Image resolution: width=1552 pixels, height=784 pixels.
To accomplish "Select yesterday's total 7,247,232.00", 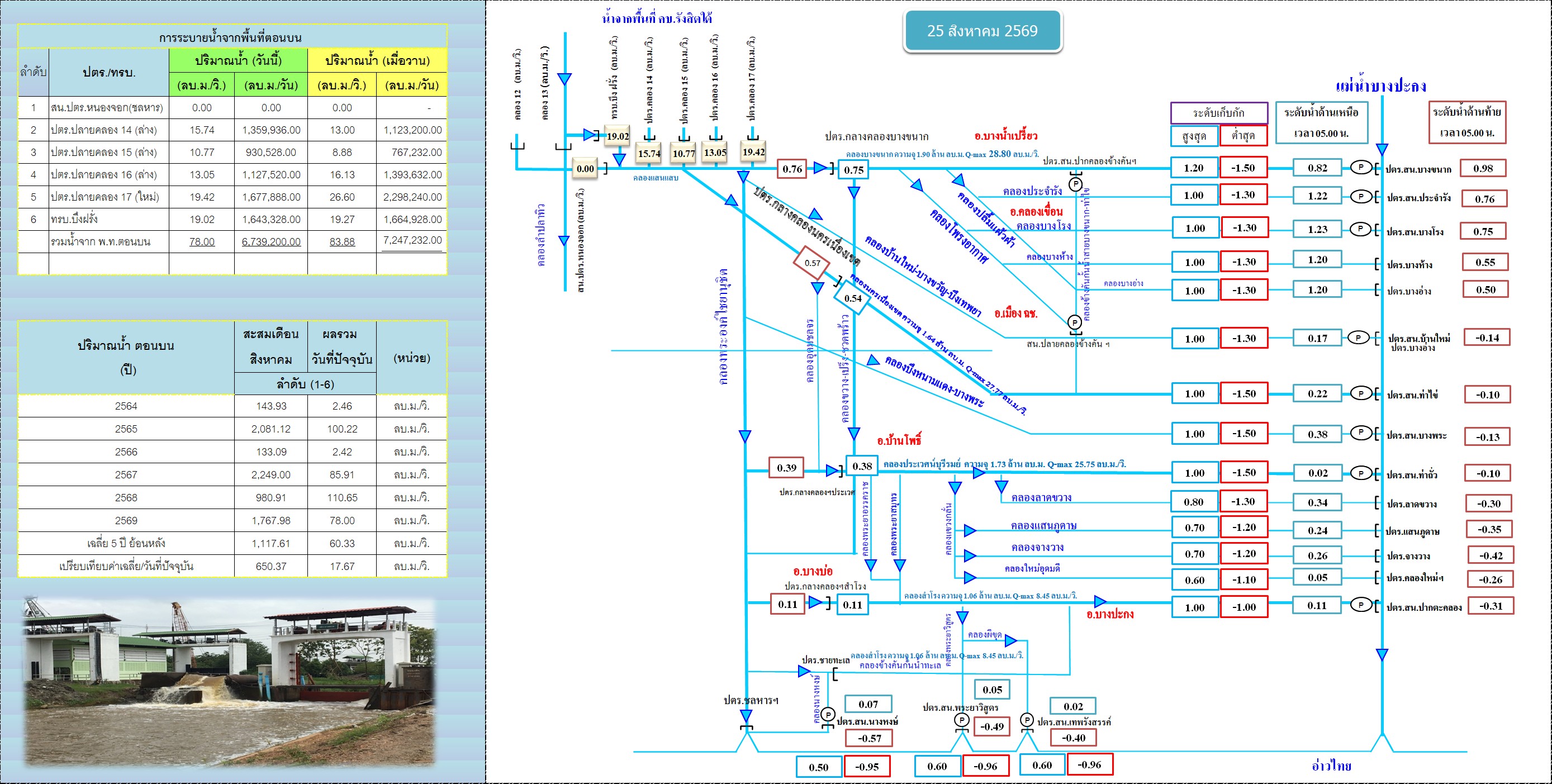I will [412, 240].
